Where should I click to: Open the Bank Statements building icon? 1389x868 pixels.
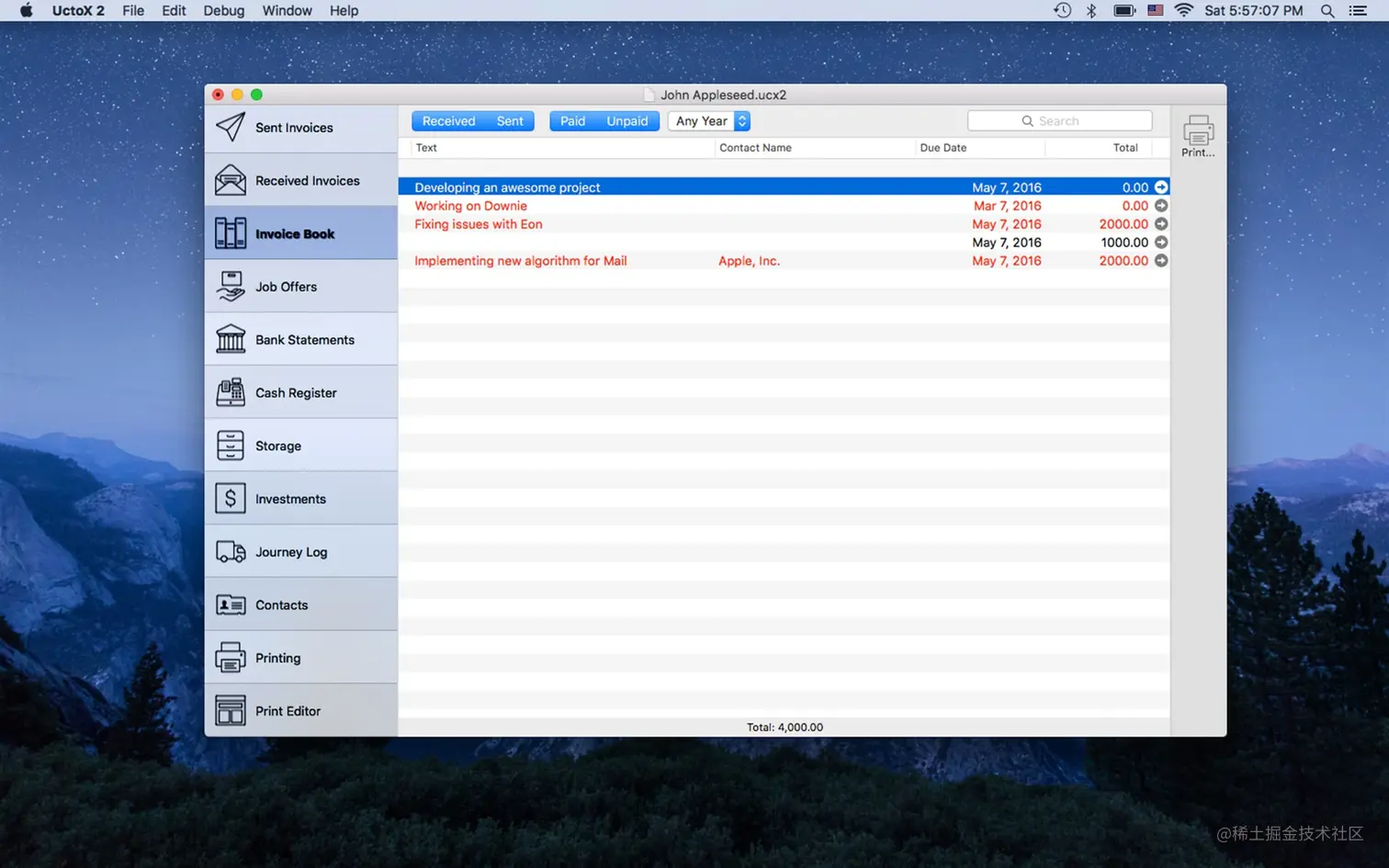pos(231,339)
